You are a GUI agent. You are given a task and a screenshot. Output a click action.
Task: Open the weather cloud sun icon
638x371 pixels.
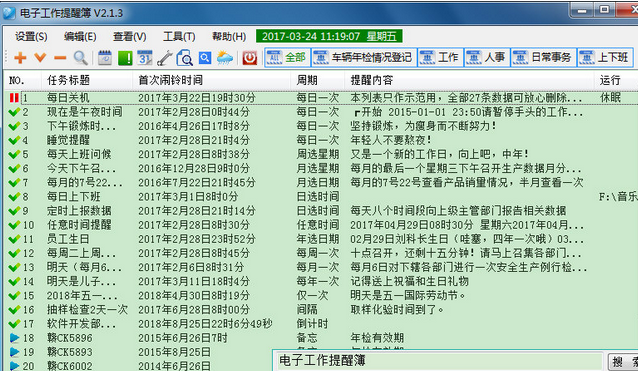point(225,58)
